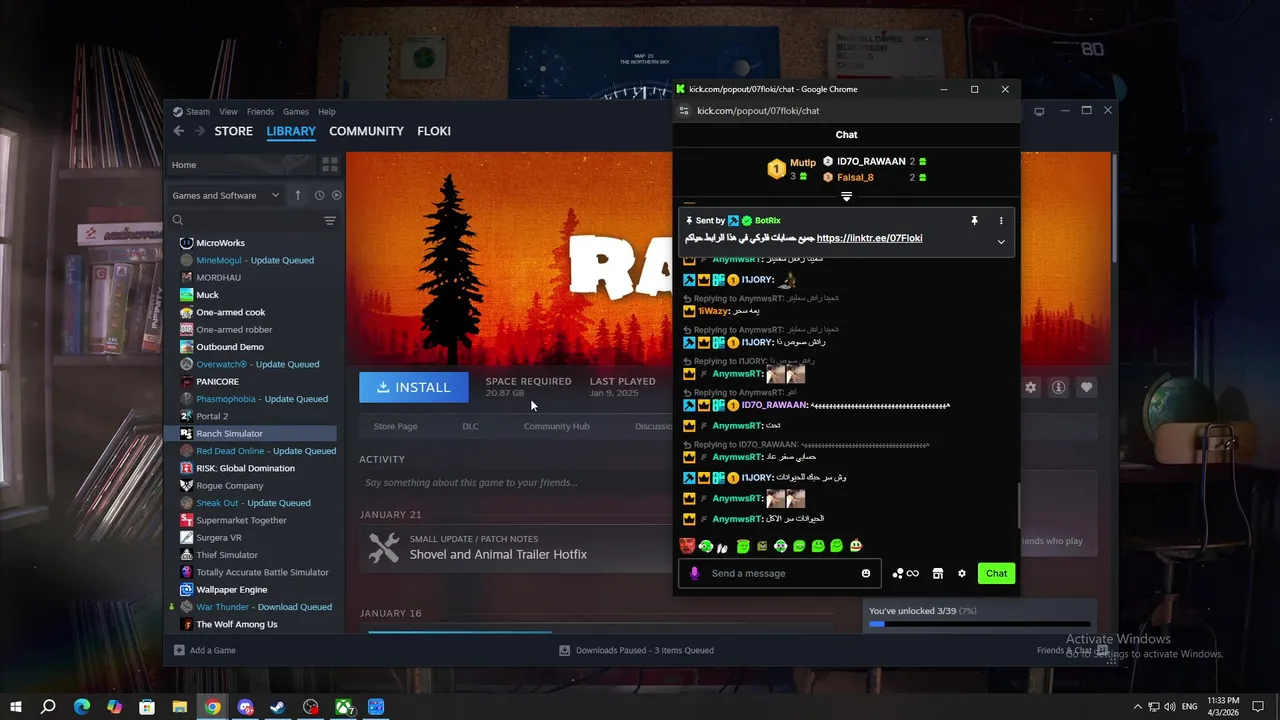Click the recent activity clock filter icon
Image resolution: width=1280 pixels, height=720 pixels.
coord(319,195)
